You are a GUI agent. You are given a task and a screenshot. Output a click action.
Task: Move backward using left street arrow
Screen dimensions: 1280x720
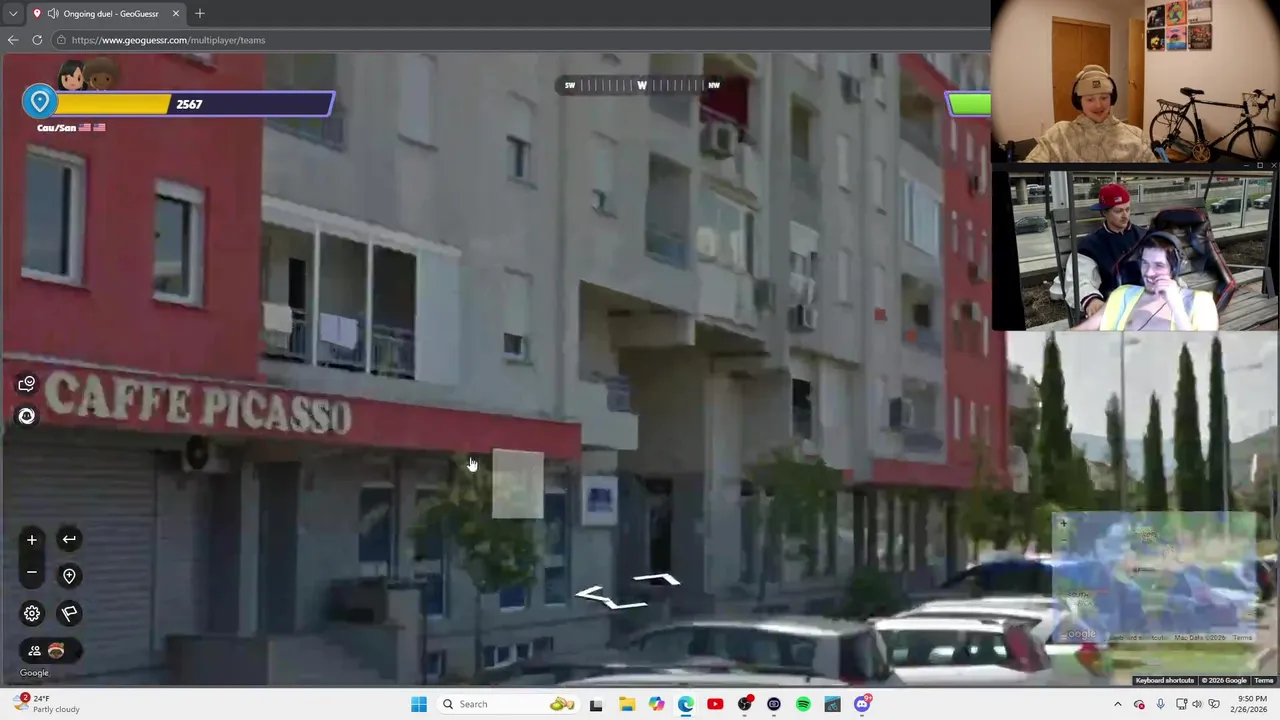(608, 598)
